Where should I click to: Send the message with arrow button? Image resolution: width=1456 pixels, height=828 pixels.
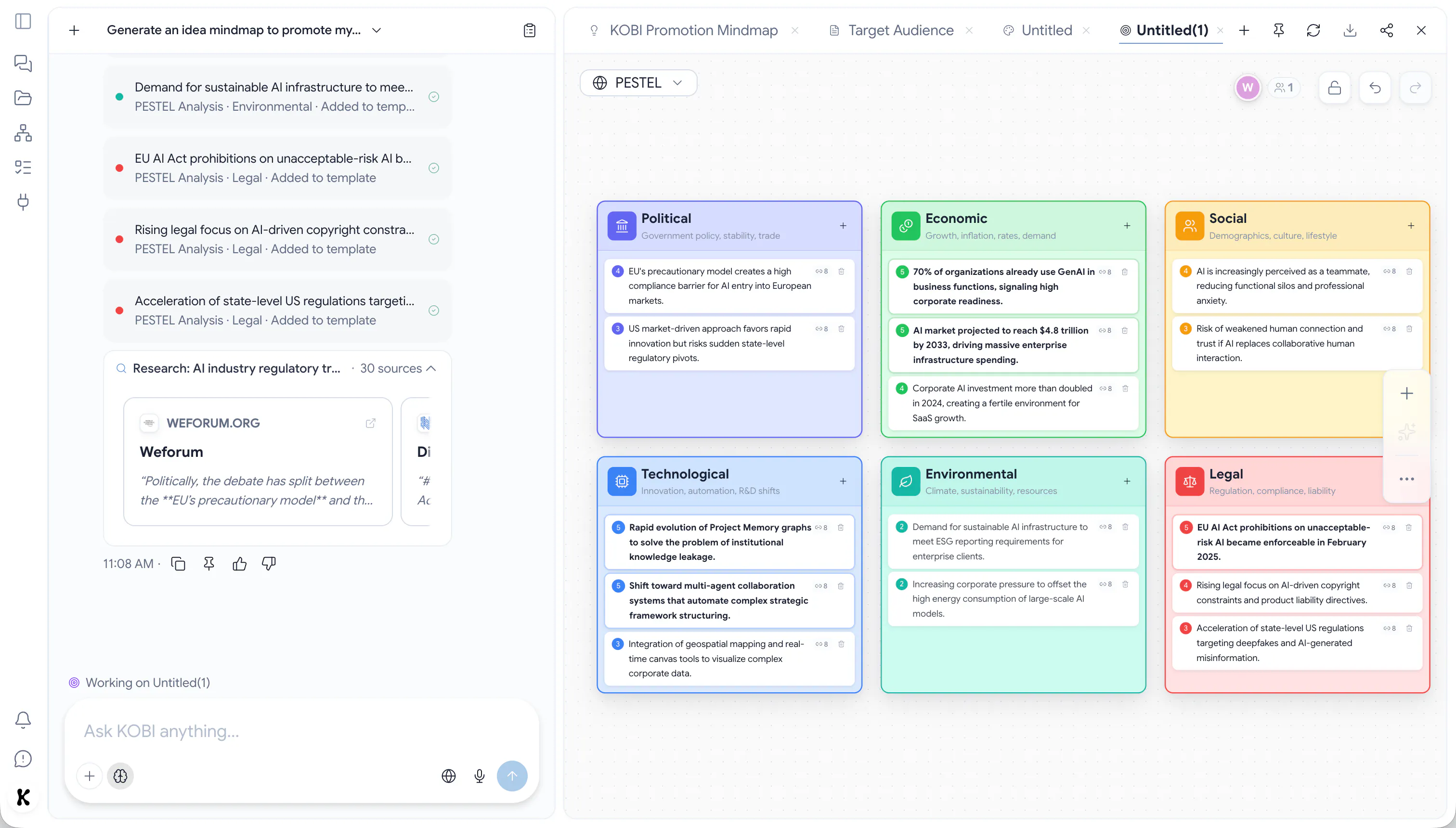click(512, 776)
